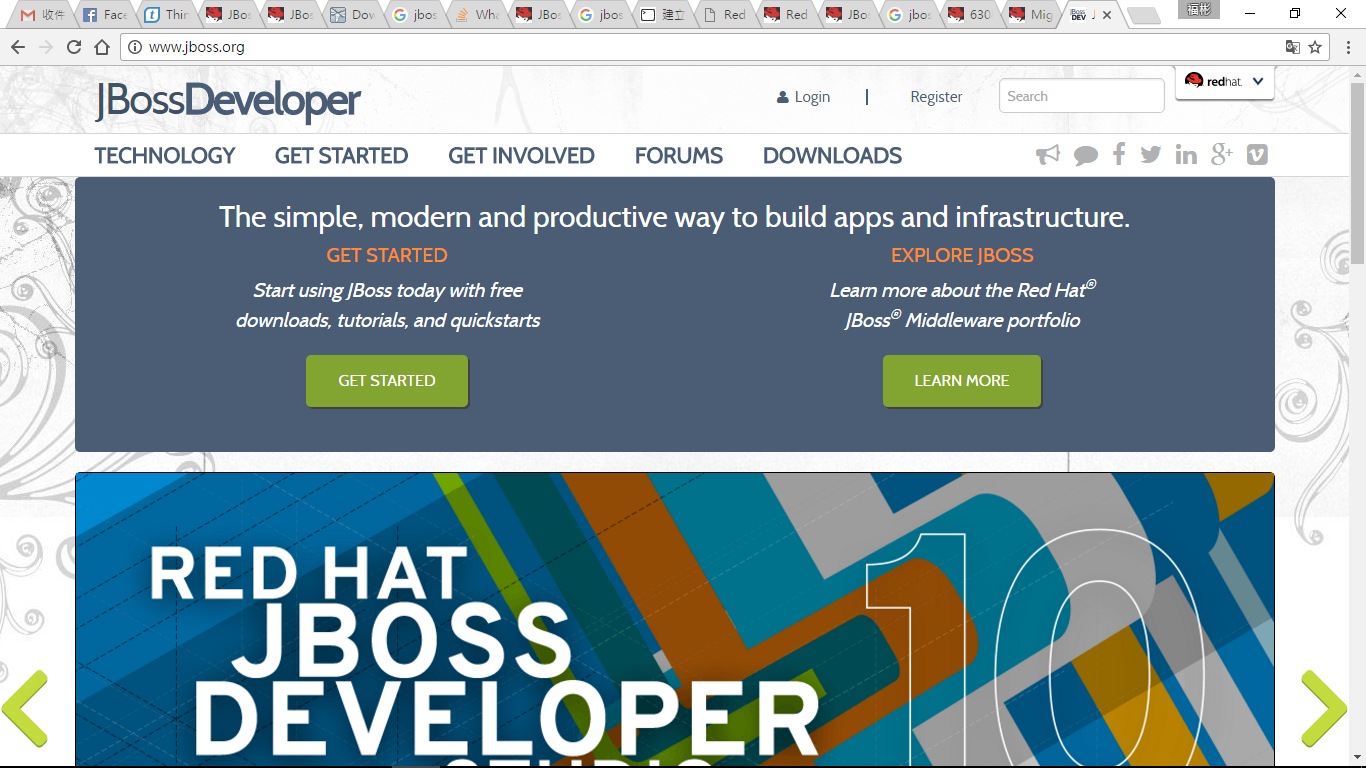1366x768 pixels.
Task: Click the orange GET STARTED heading
Action: (x=387, y=255)
